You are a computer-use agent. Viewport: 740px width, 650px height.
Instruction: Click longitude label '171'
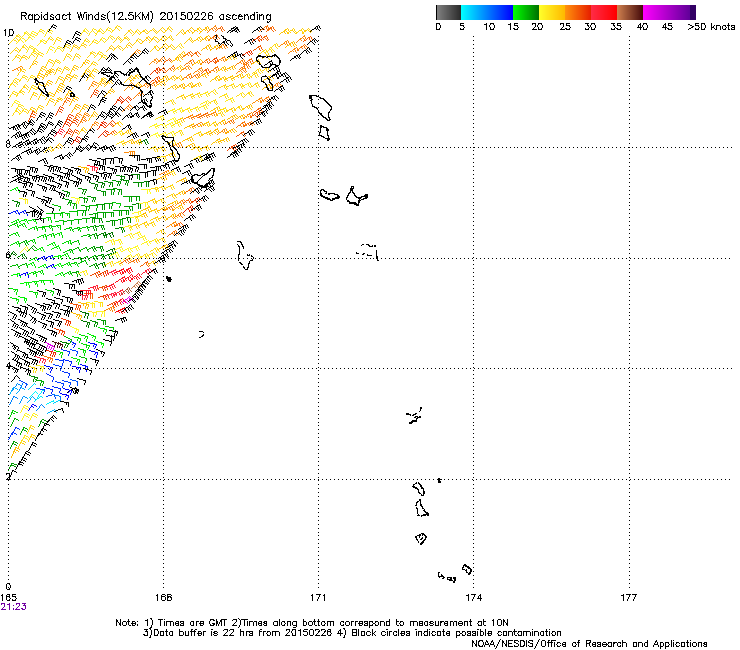point(318,598)
